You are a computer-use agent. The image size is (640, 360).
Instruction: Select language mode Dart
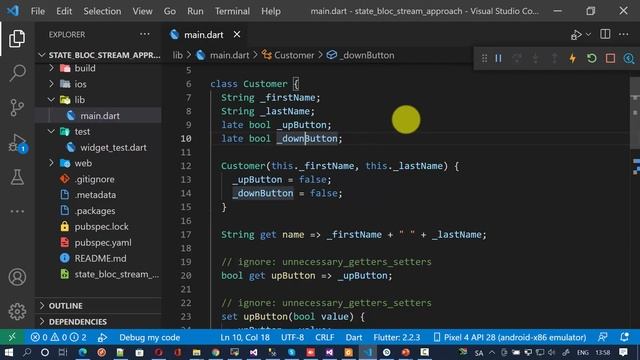point(354,338)
